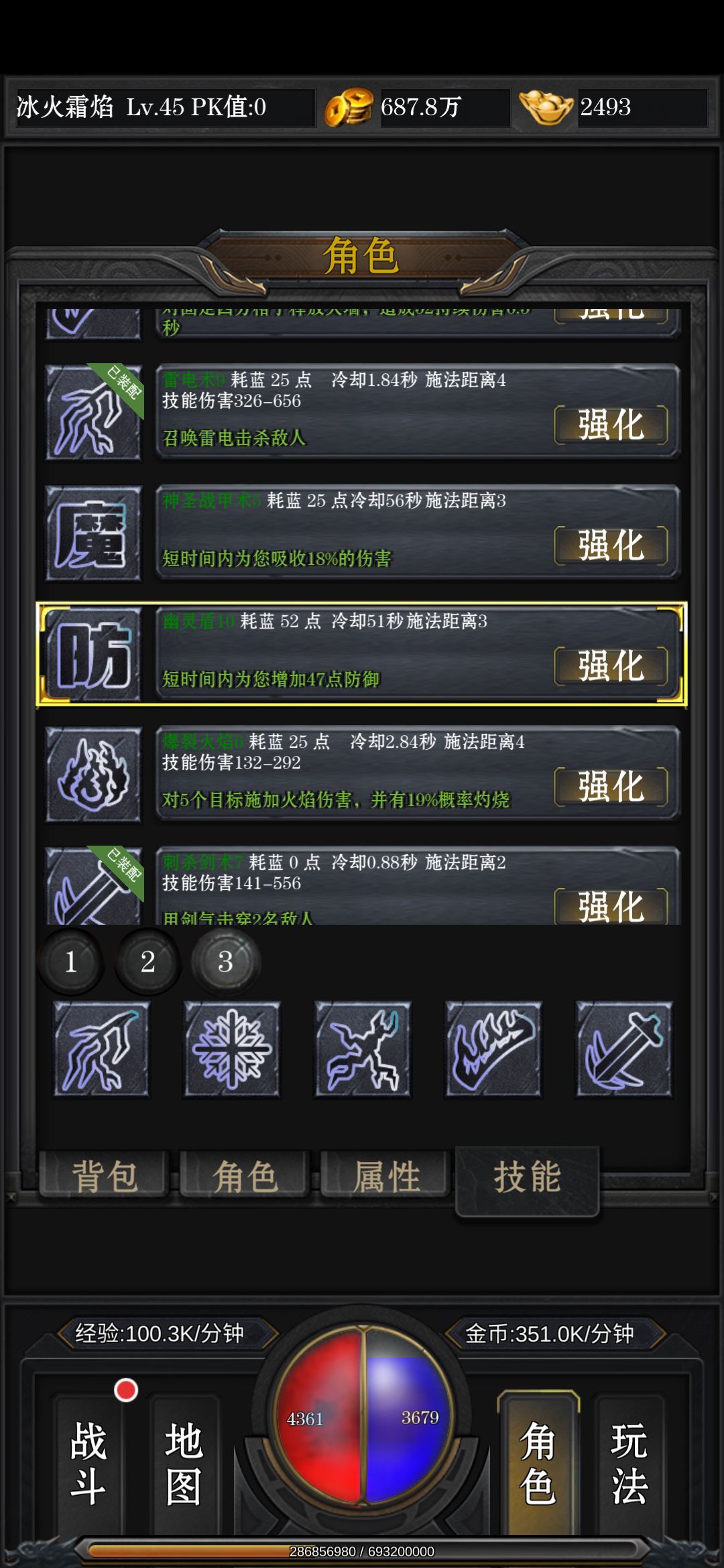This screenshot has width=724, height=1568.
Task: Tap the sword skill in equipped bar
Action: click(x=624, y=1049)
